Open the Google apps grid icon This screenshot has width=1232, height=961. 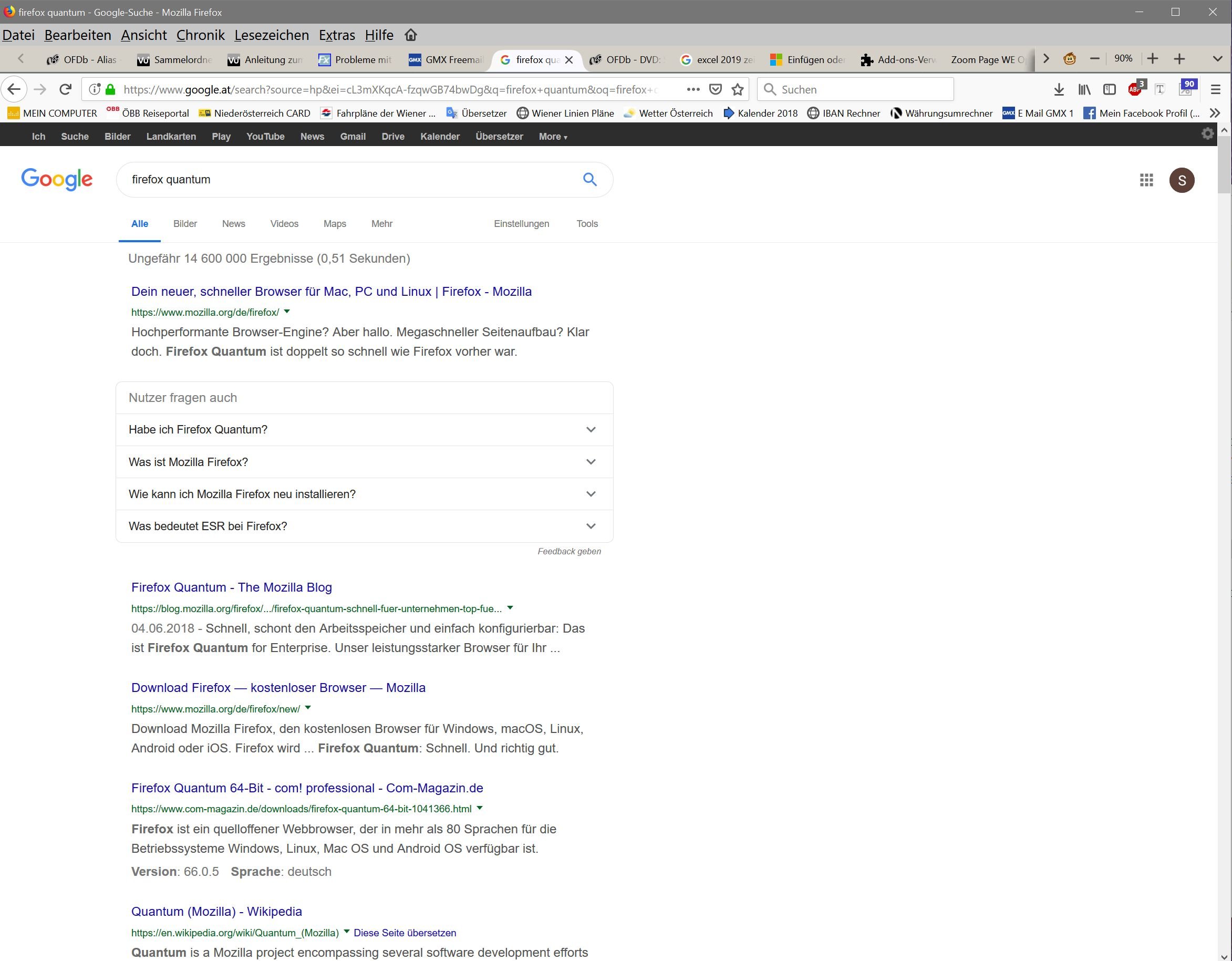(x=1146, y=180)
